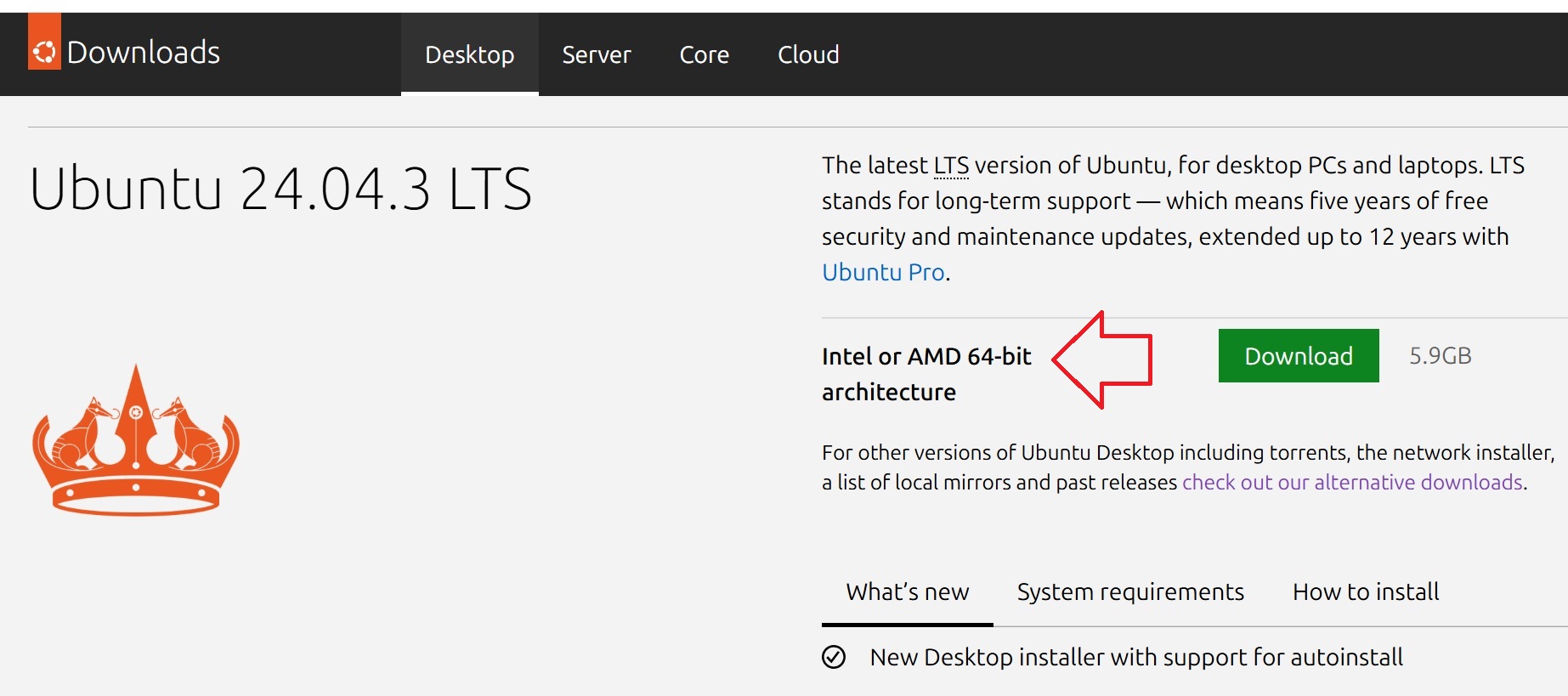Click the 5.9GB file size text
Image resolution: width=1568 pixels, height=696 pixels.
pyautogui.click(x=1440, y=355)
